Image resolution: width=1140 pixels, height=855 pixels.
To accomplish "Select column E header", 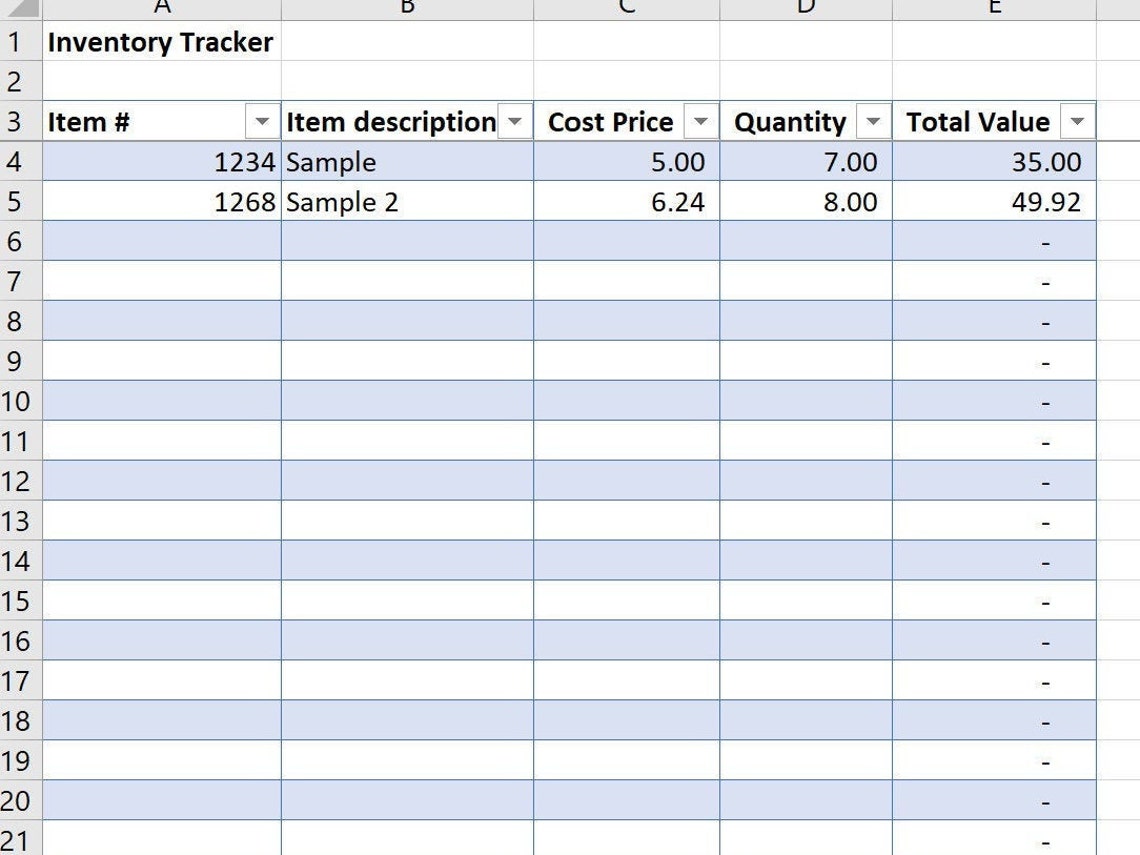I will tap(995, 8).
